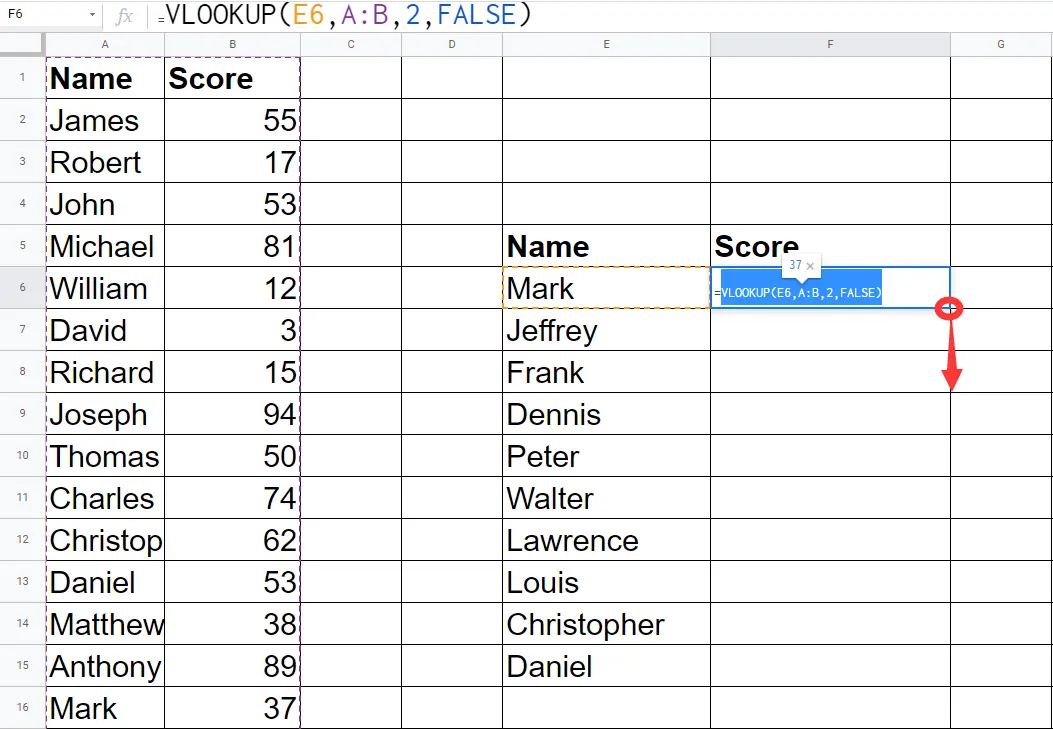Image resolution: width=1053 pixels, height=729 pixels.
Task: Select column E header
Action: pos(606,44)
